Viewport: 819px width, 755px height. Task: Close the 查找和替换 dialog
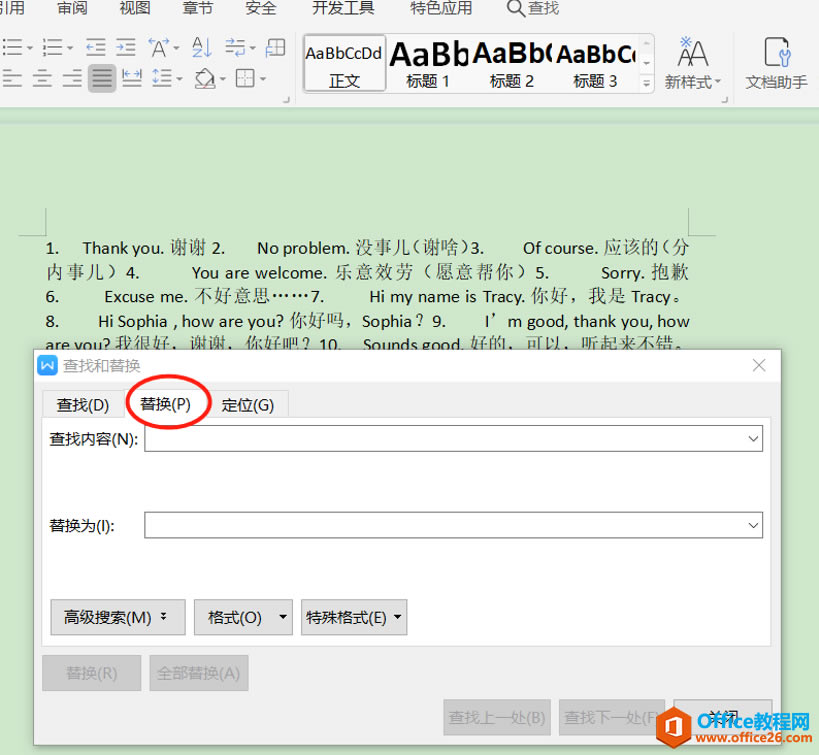[759, 365]
